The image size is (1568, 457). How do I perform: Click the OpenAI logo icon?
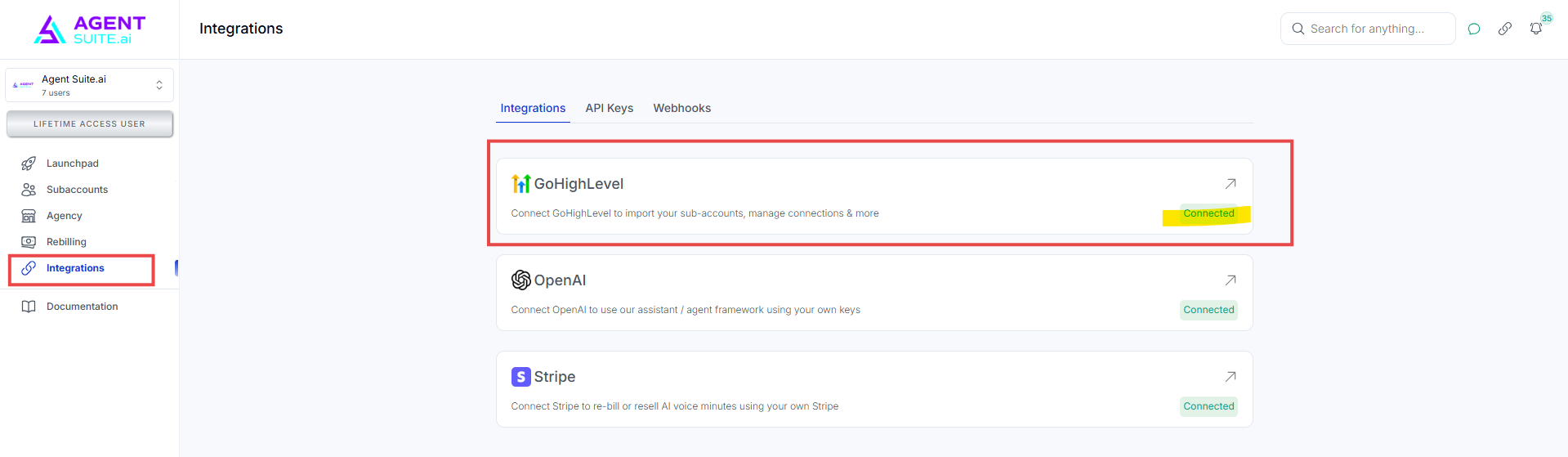point(521,280)
